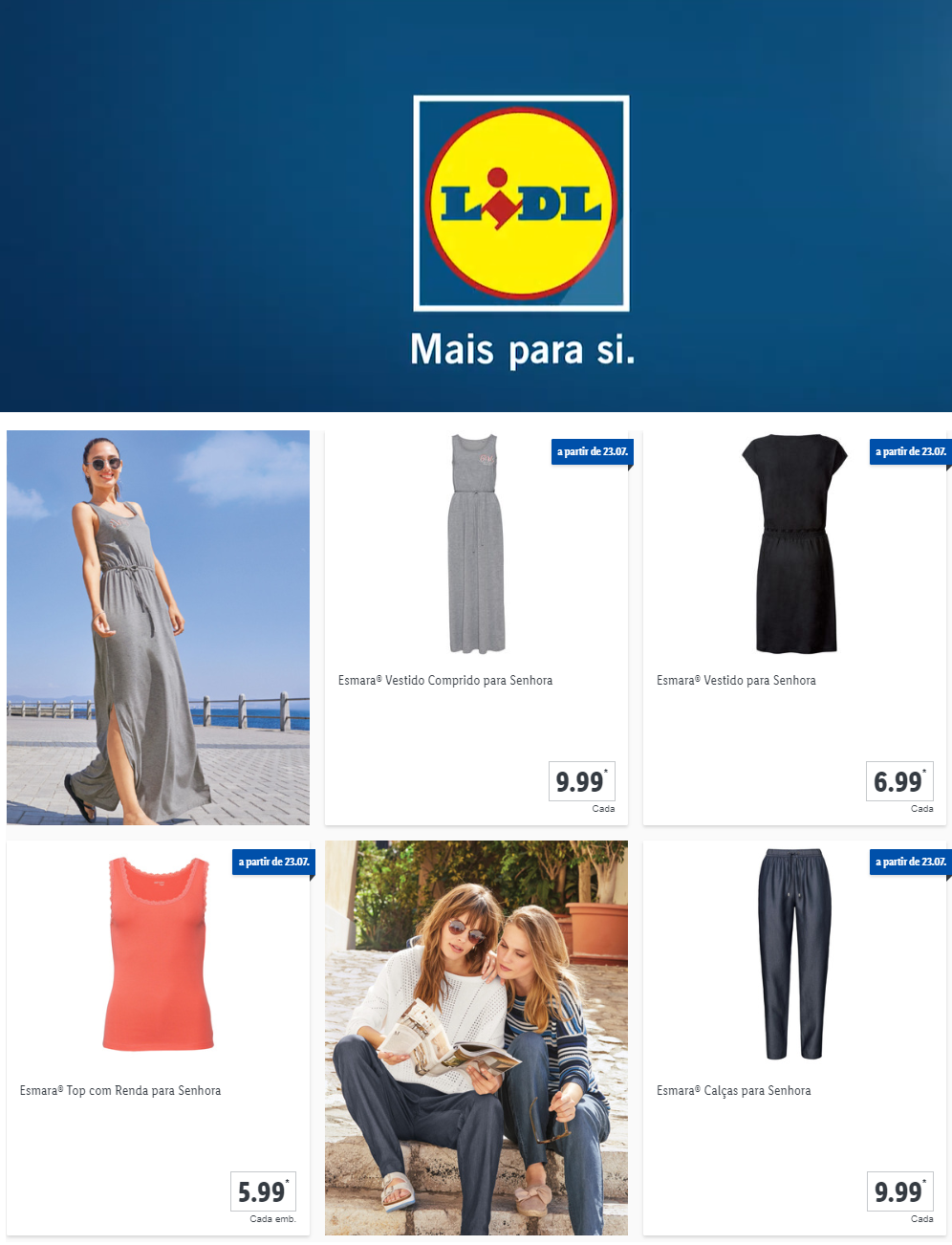952x1245 pixels.
Task: Open the grey long dress product image
Action: pos(476,544)
